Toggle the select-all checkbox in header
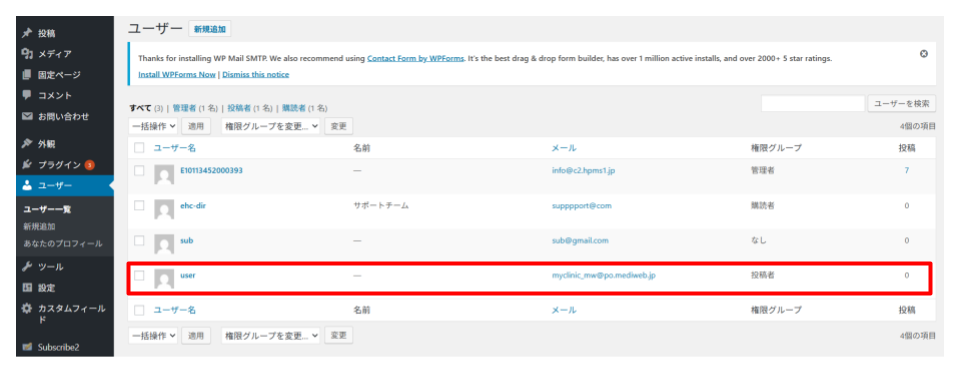 140,148
